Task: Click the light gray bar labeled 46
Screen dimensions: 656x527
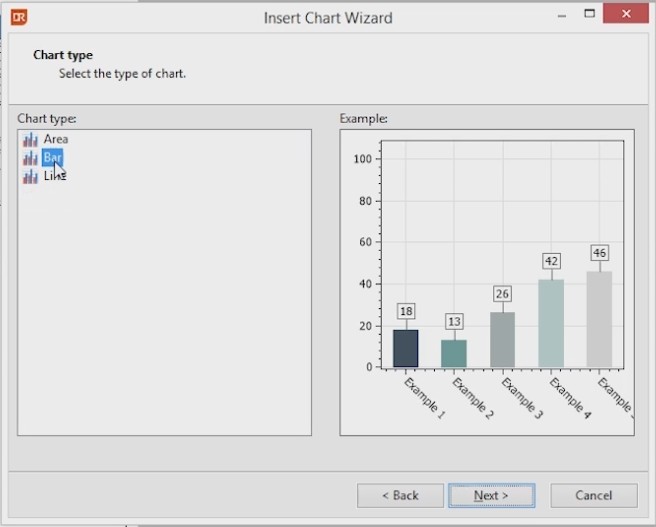Action: (599, 319)
